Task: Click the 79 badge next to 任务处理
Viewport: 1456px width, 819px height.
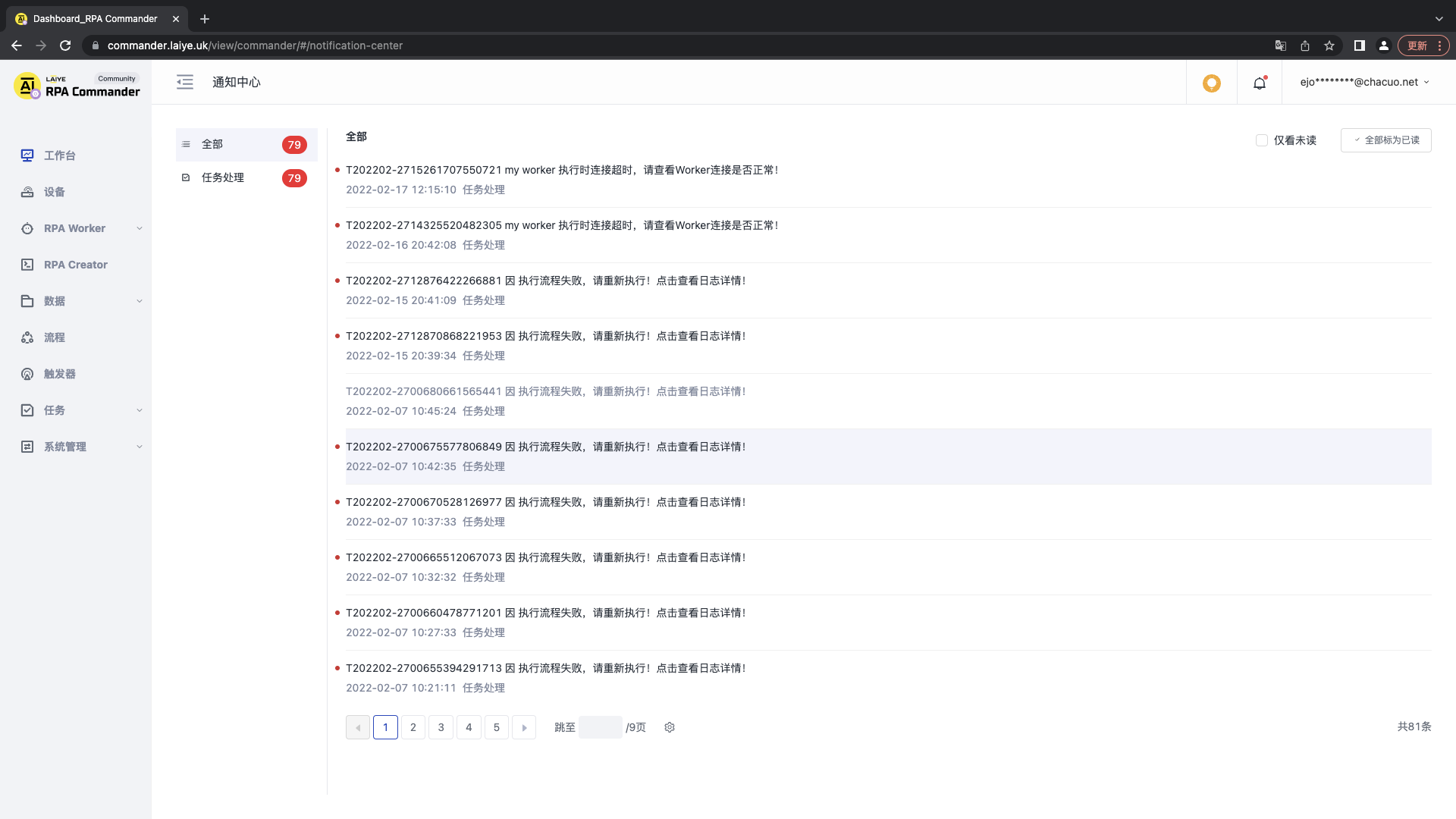Action: [x=294, y=178]
